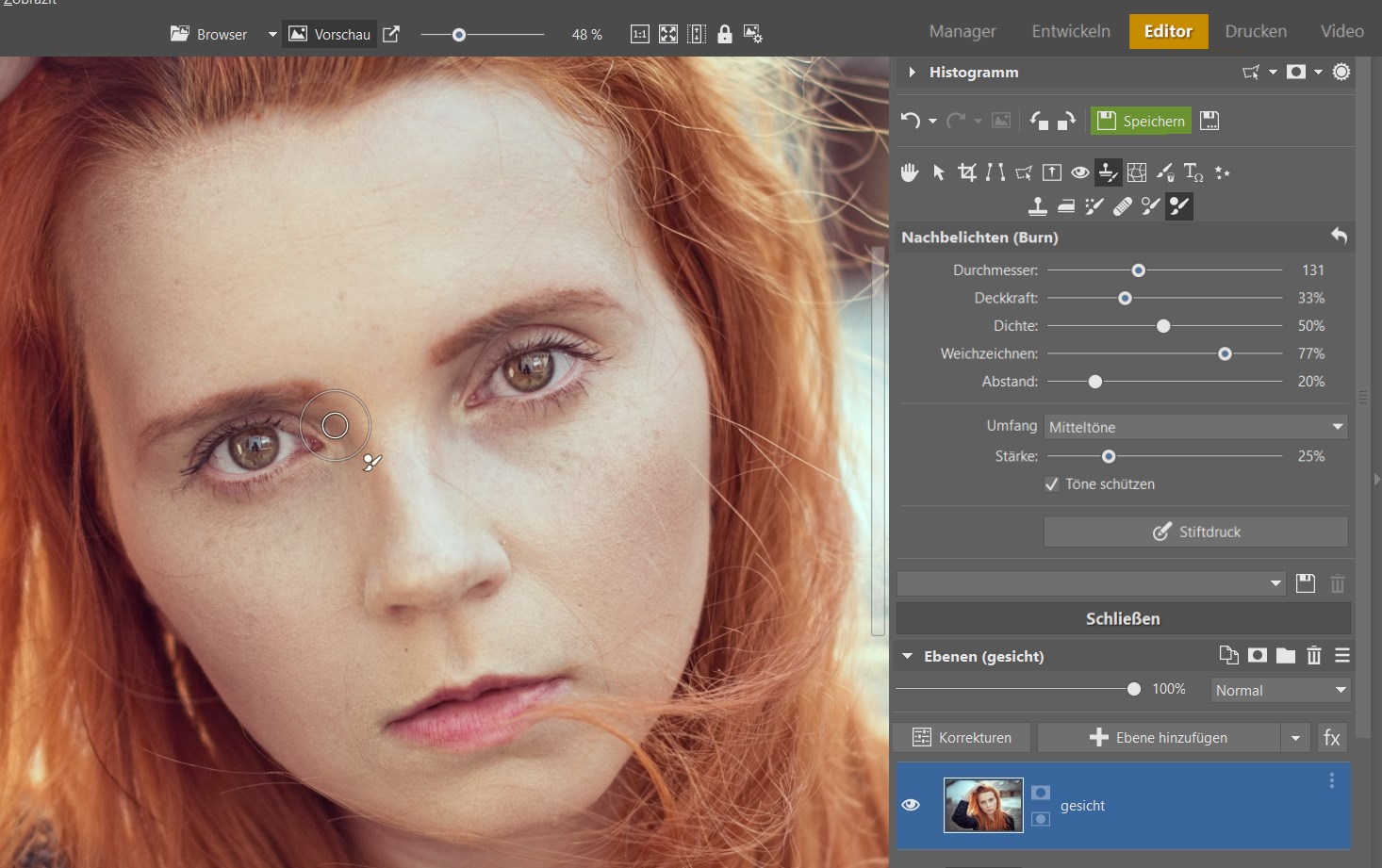Select the perspective lines alignment tool

[995, 172]
